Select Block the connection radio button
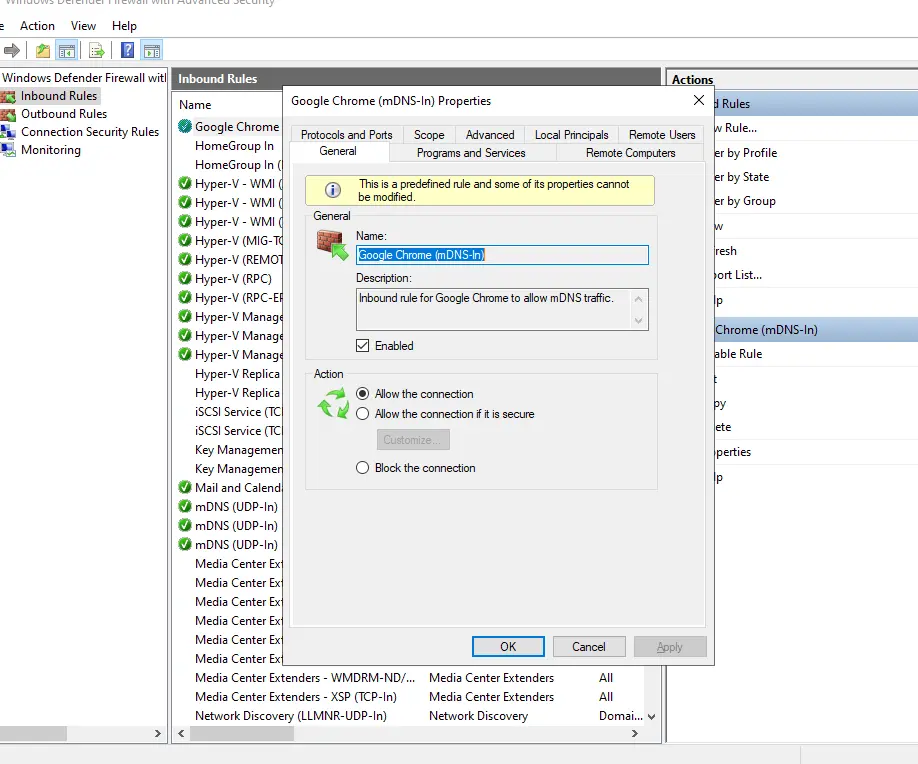 [362, 468]
